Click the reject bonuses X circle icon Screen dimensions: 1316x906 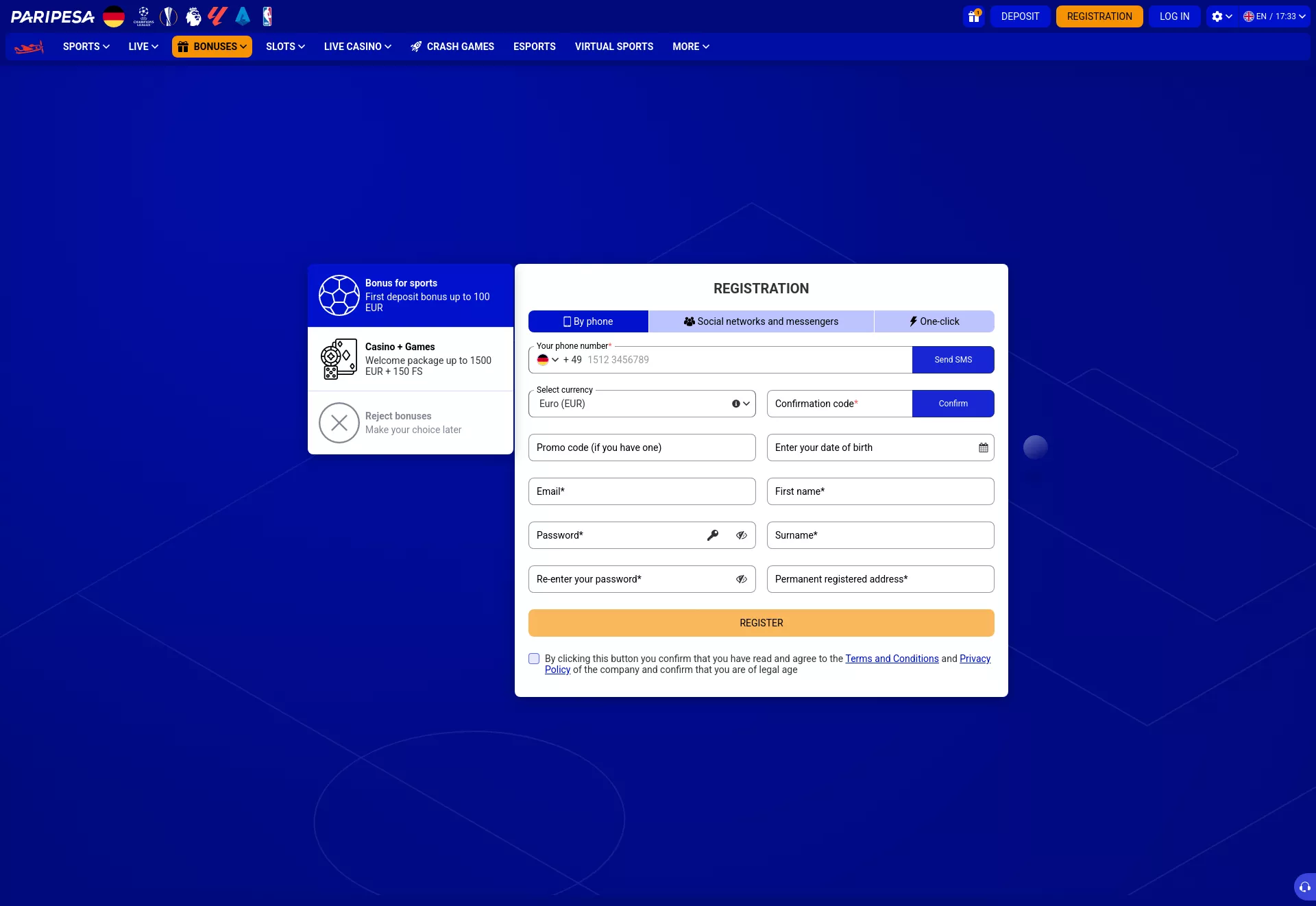[x=339, y=423]
